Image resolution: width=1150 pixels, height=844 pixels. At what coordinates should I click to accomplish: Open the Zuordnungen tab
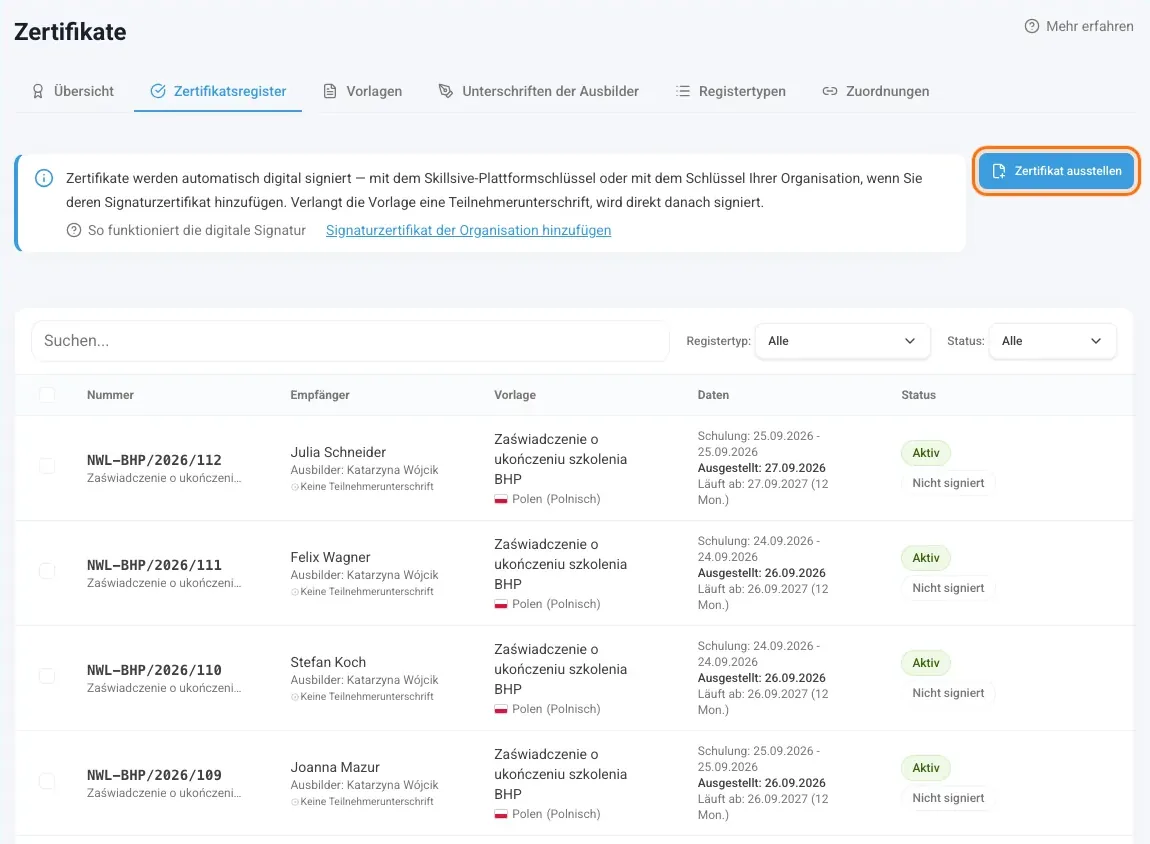coord(876,91)
